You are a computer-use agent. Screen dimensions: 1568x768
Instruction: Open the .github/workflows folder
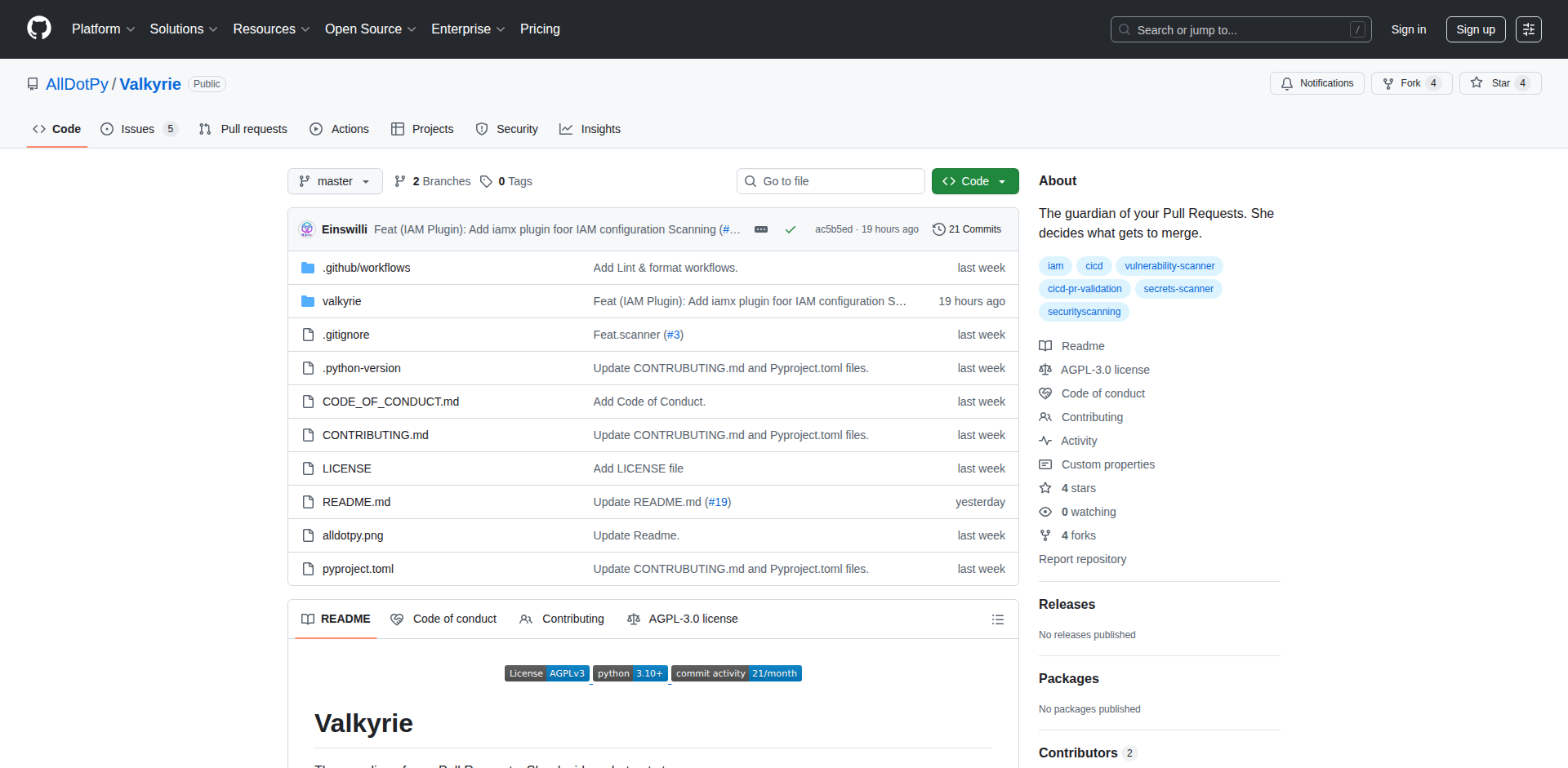(366, 268)
